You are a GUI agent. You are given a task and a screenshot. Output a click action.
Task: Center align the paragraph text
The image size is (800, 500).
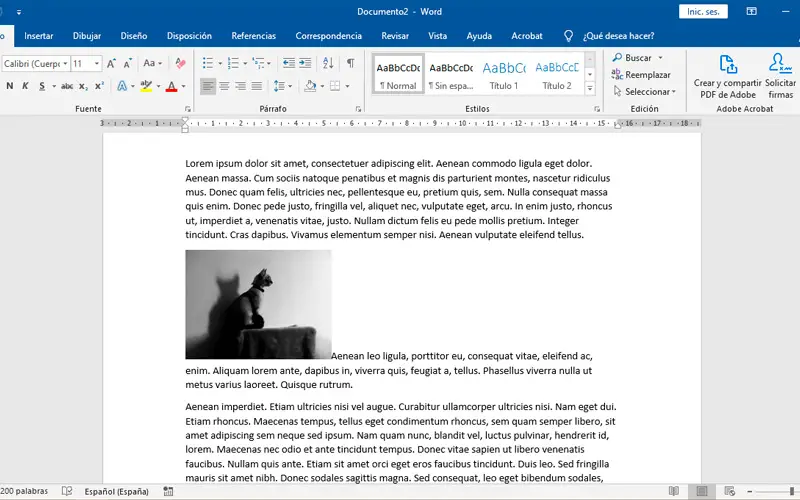coord(224,86)
